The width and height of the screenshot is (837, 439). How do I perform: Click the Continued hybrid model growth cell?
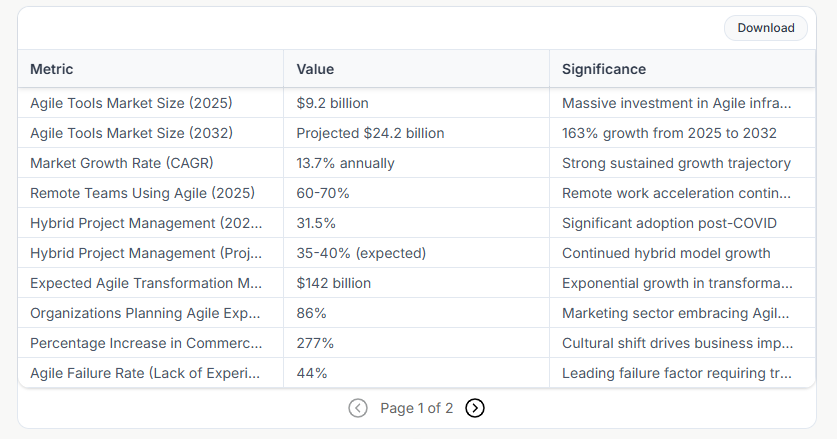click(x=666, y=253)
